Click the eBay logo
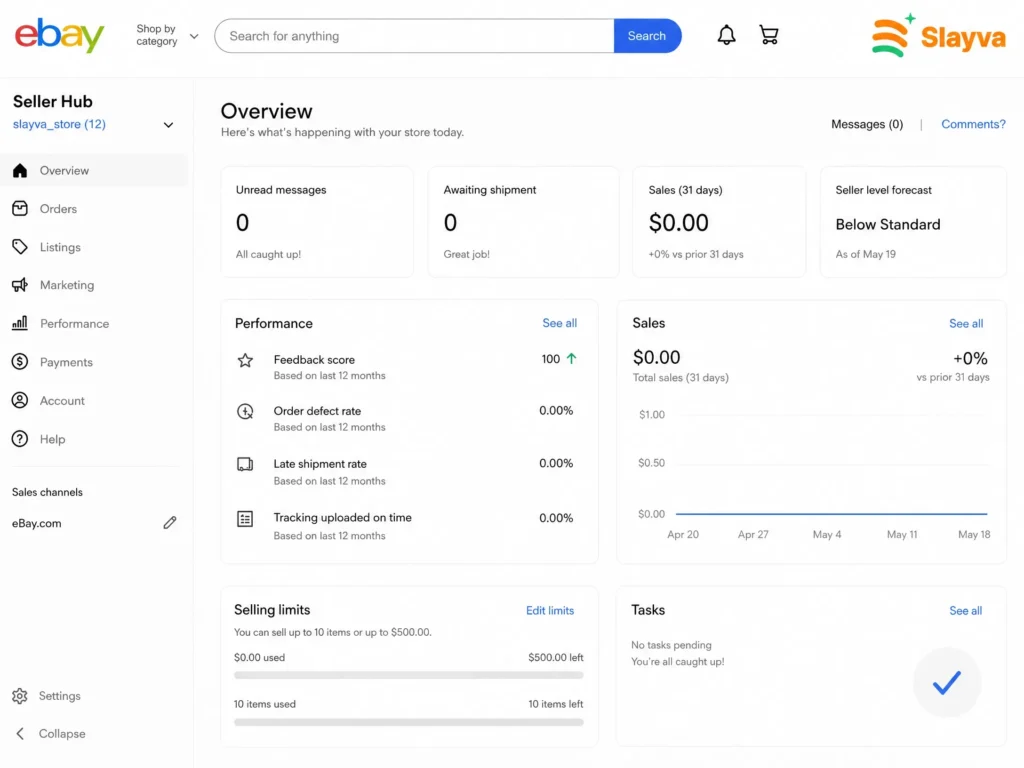 [59, 35]
